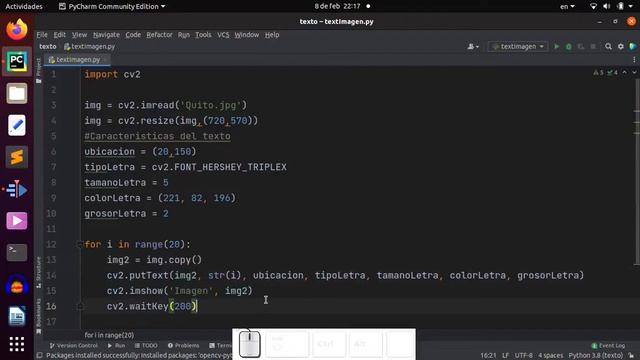Open the Window menu

247,35
